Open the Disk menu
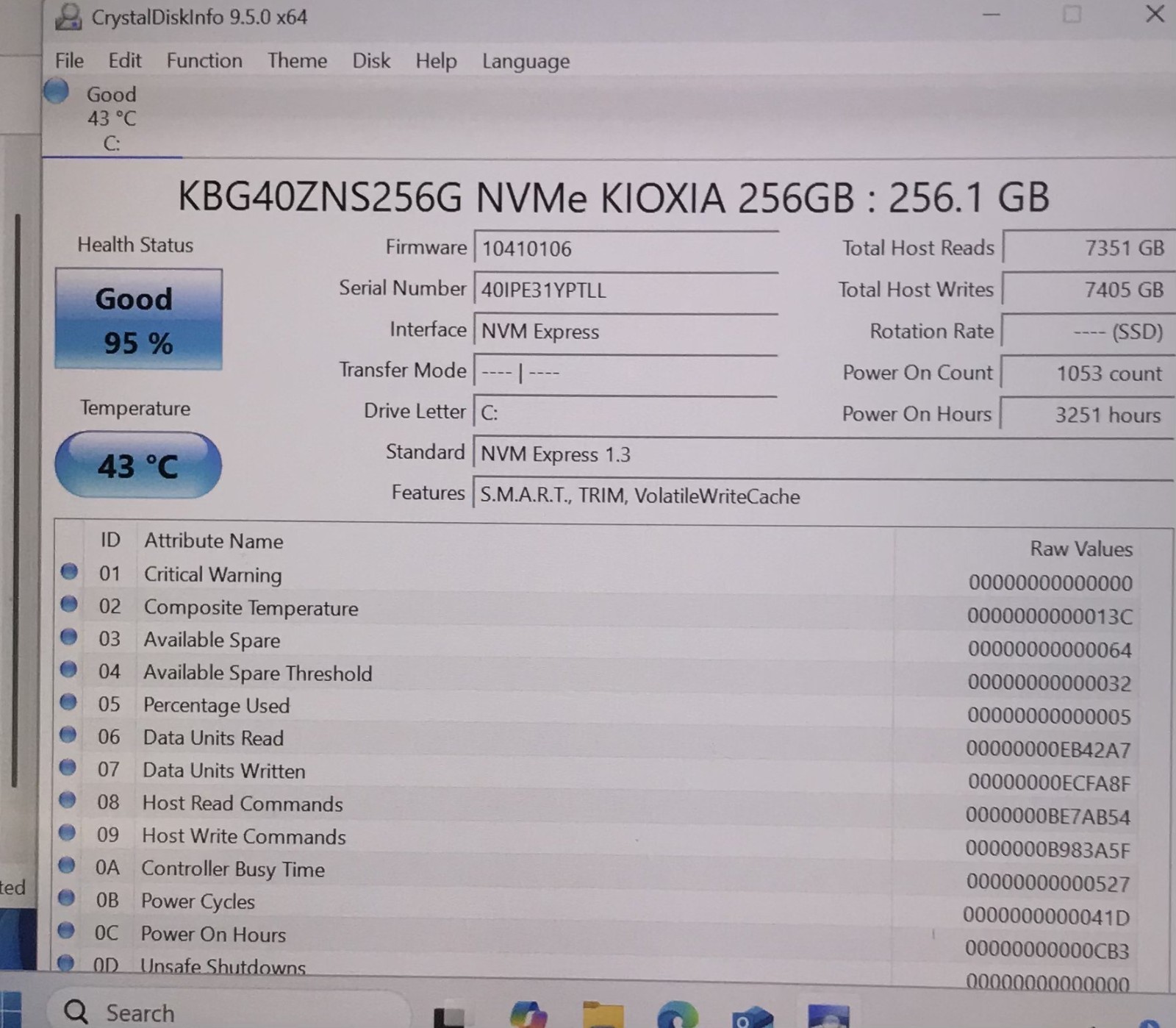 [371, 60]
